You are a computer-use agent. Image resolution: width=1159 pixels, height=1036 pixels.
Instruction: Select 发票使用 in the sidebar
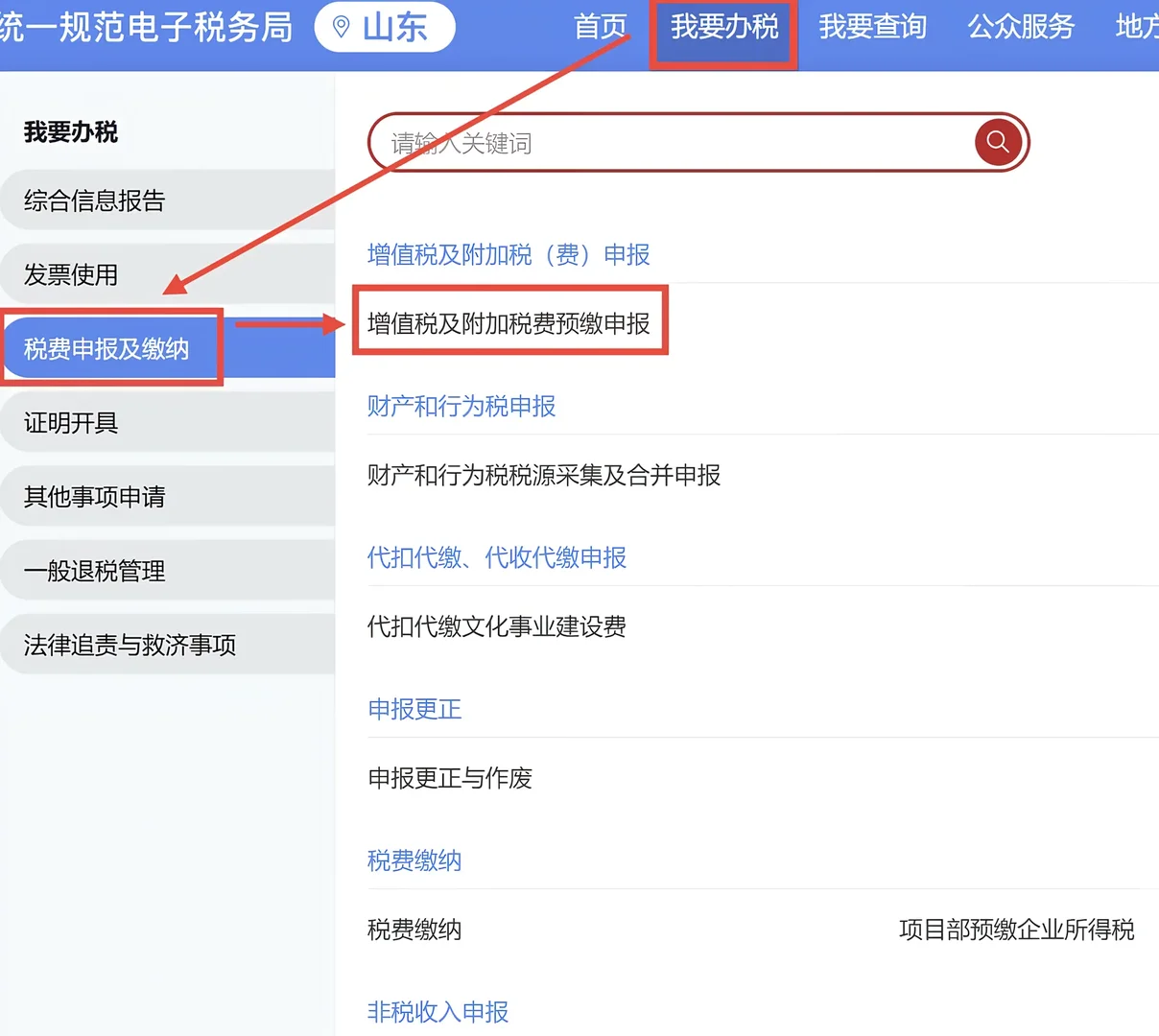70,273
